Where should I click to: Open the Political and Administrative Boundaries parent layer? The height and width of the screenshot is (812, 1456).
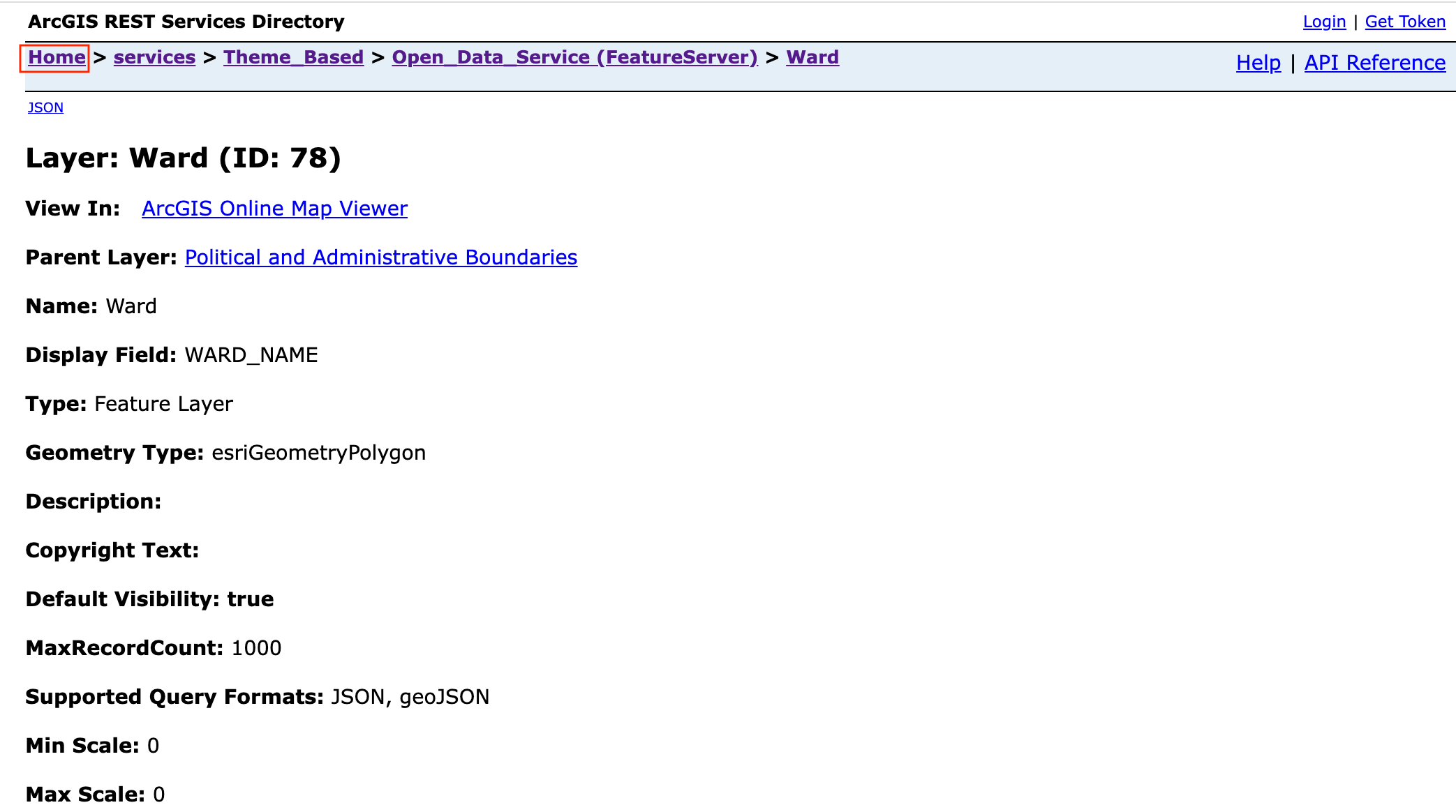(380, 257)
